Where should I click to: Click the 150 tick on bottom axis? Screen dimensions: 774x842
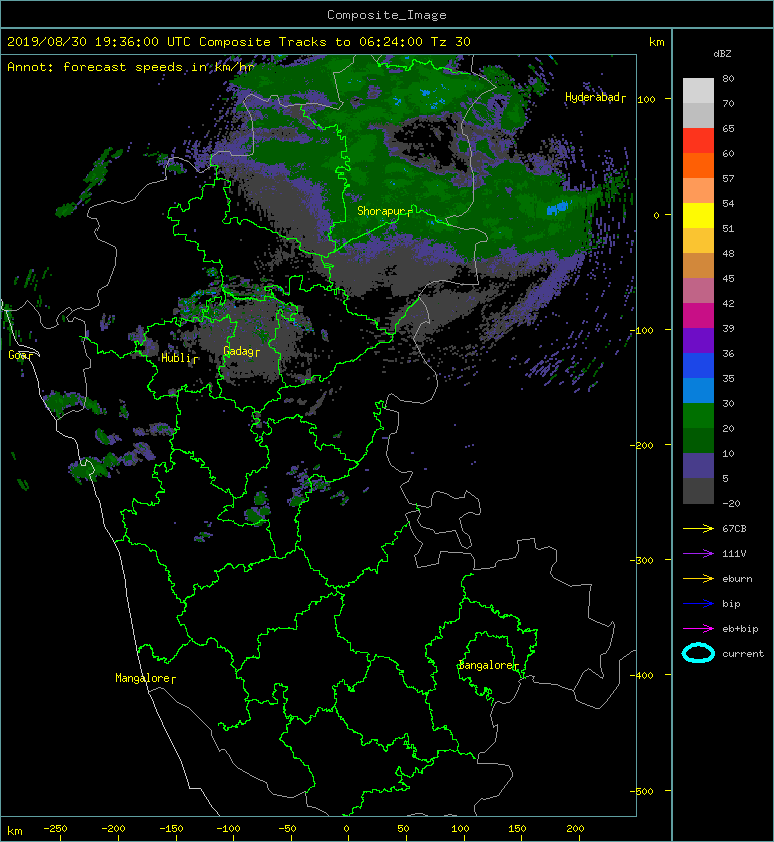pyautogui.click(x=517, y=829)
